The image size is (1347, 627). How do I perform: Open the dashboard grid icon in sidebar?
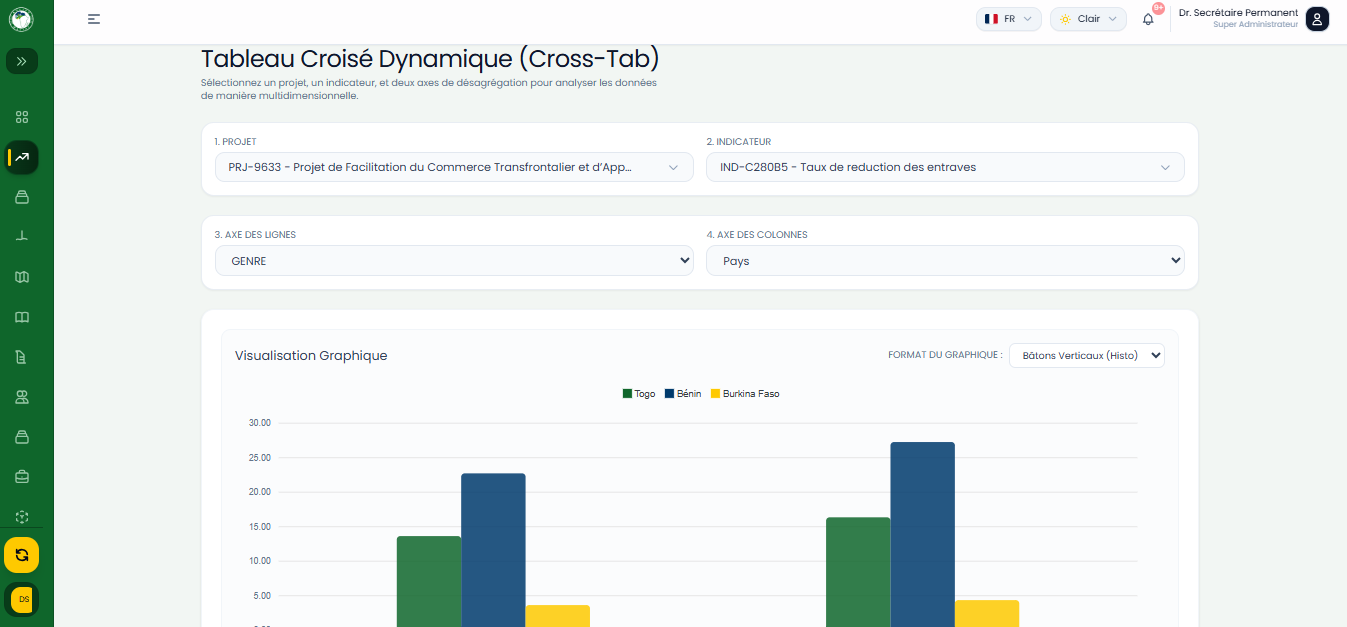point(22,117)
